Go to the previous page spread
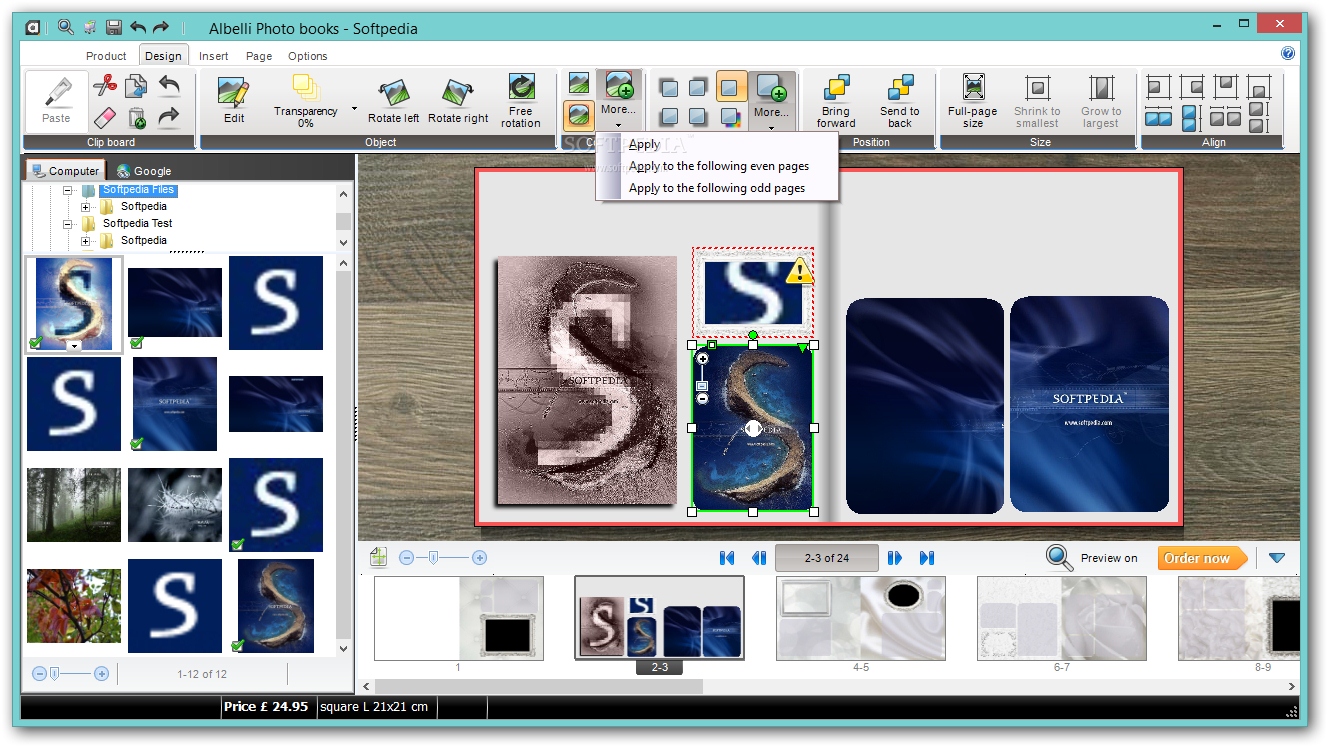The height and width of the screenshot is (747, 1328). pyautogui.click(x=759, y=558)
